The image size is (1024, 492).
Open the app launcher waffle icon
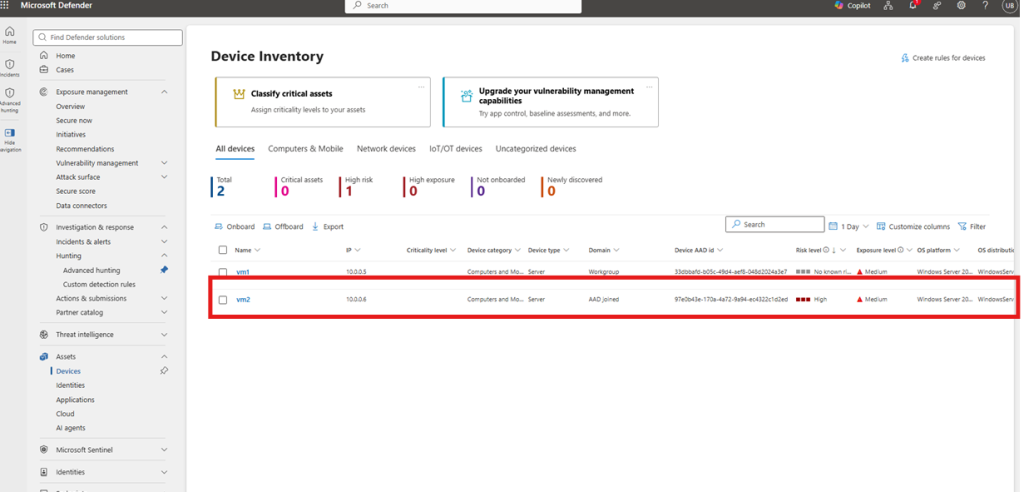5,5
